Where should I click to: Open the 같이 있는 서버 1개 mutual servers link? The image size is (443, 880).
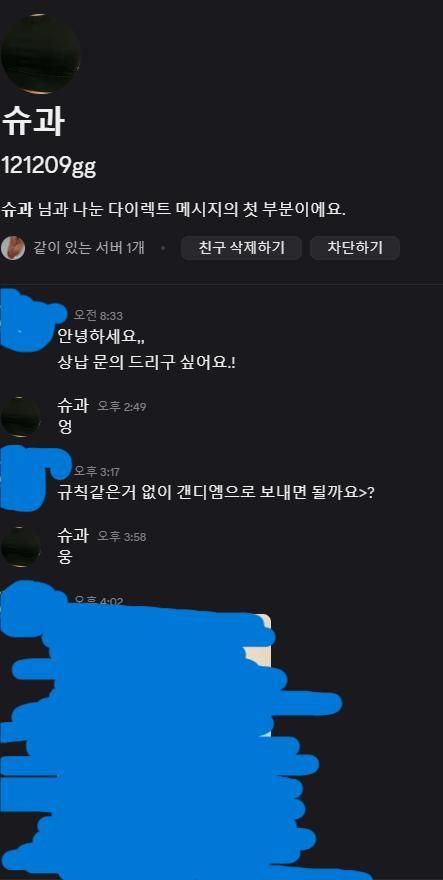[x=89, y=248]
